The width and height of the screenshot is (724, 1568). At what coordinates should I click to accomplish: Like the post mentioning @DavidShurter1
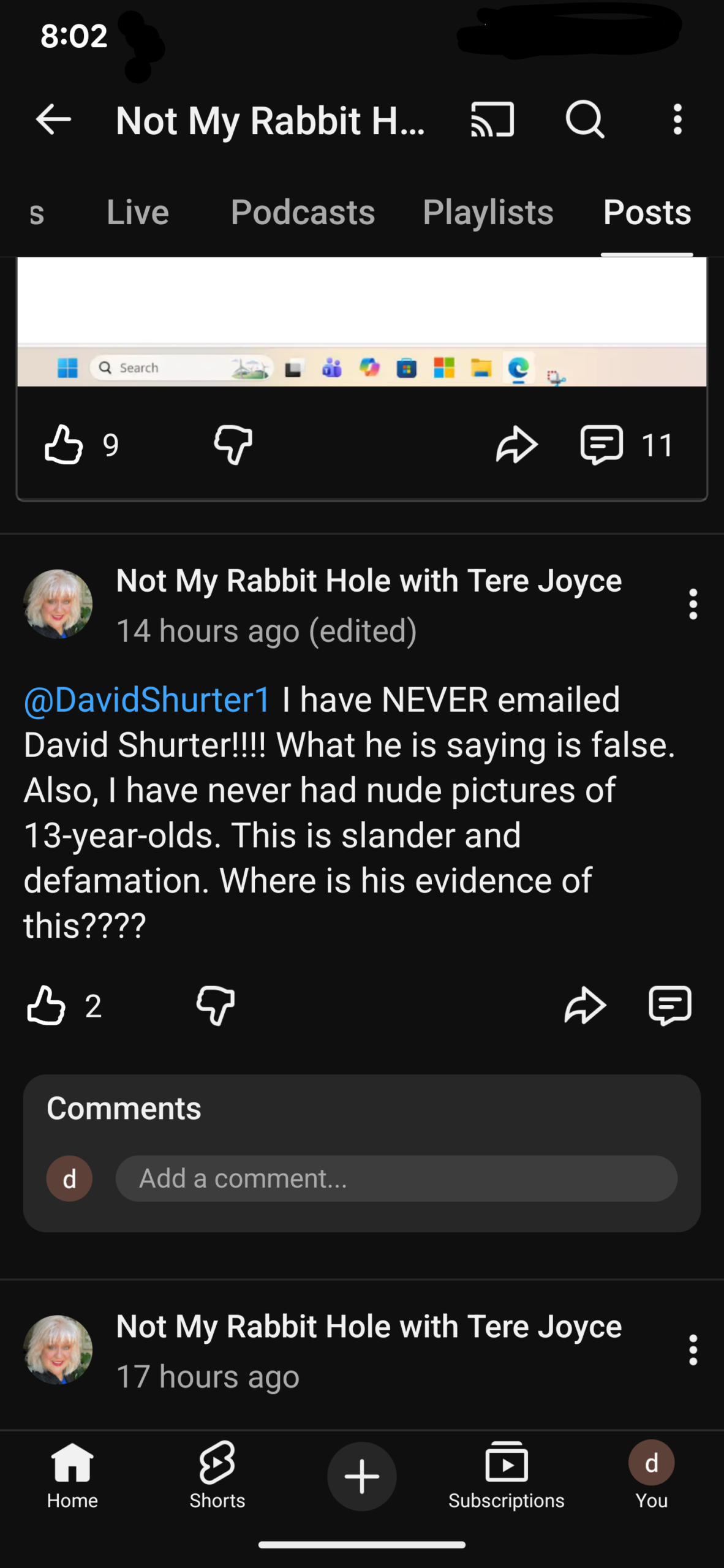(47, 1006)
